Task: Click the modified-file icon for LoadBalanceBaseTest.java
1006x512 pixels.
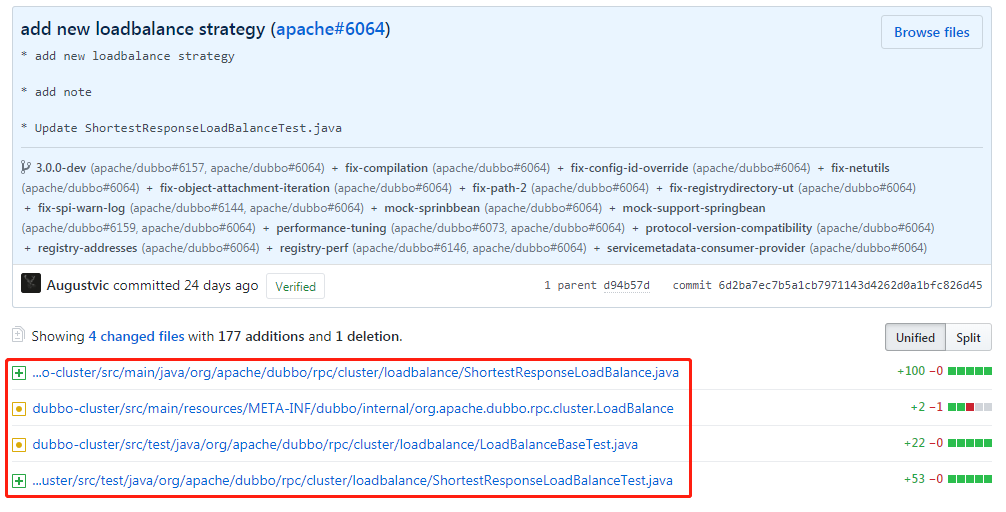Action: point(19,445)
